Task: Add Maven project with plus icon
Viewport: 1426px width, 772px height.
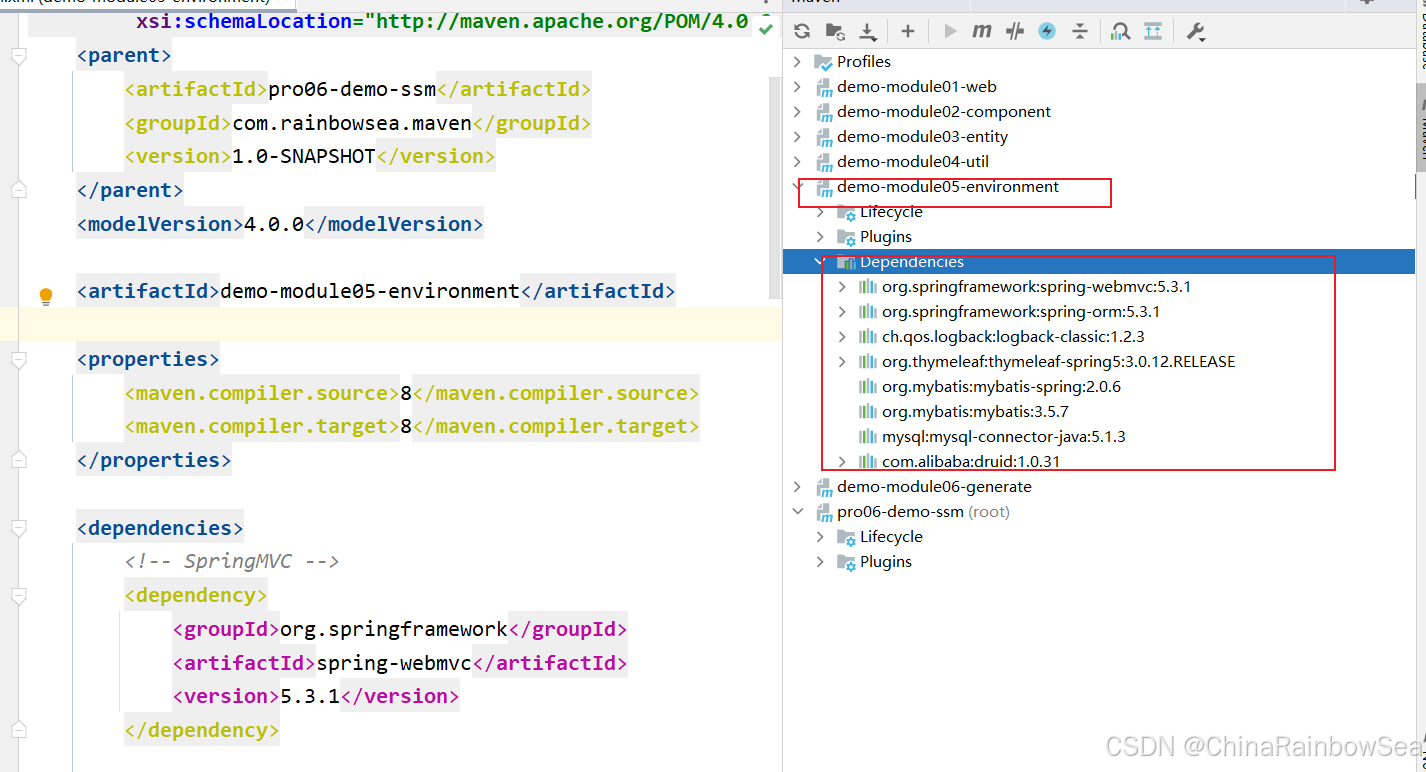Action: [x=908, y=31]
